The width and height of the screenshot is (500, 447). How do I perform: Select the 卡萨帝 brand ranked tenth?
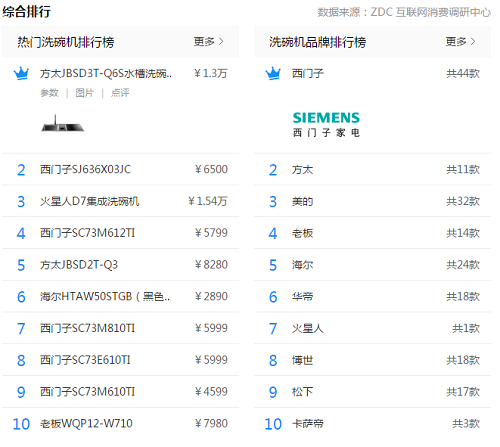[x=308, y=424]
